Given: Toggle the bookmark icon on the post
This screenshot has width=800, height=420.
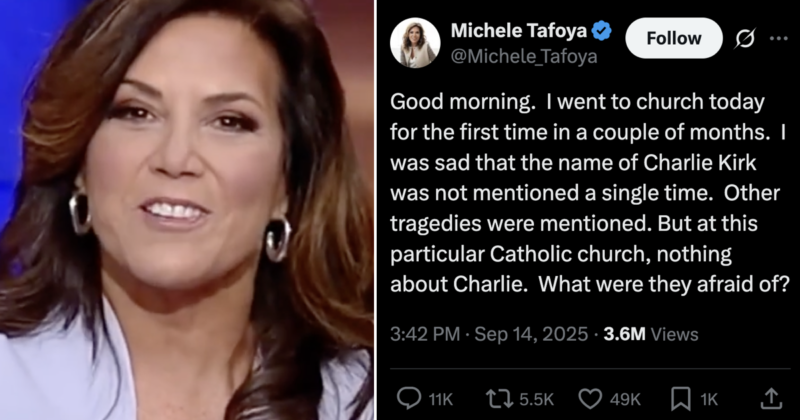Looking at the screenshot, I should [681, 398].
